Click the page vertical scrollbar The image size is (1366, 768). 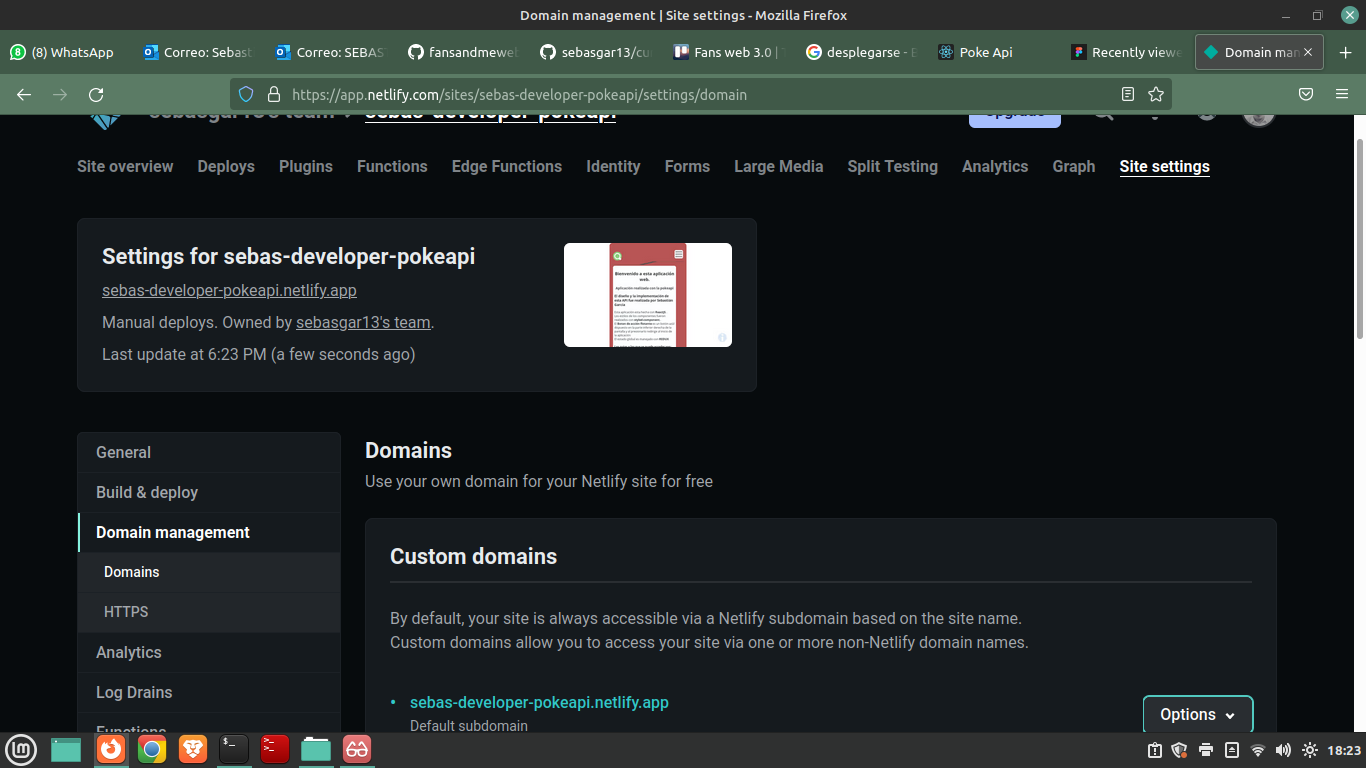1359,240
